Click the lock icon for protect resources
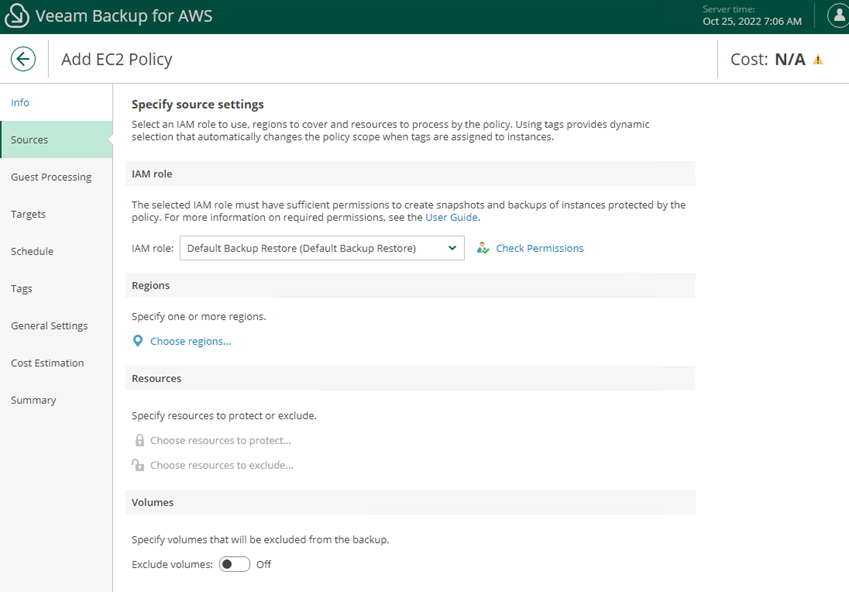 [x=139, y=440]
